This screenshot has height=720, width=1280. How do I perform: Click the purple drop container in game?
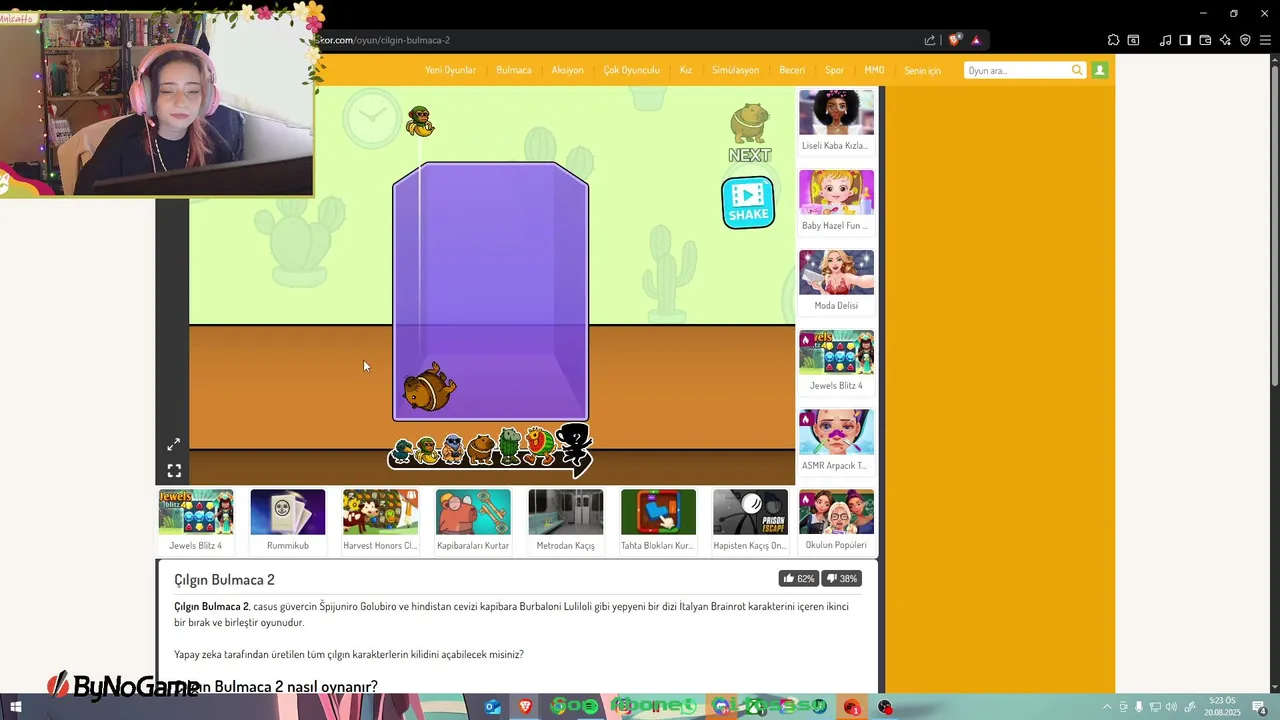(x=490, y=291)
